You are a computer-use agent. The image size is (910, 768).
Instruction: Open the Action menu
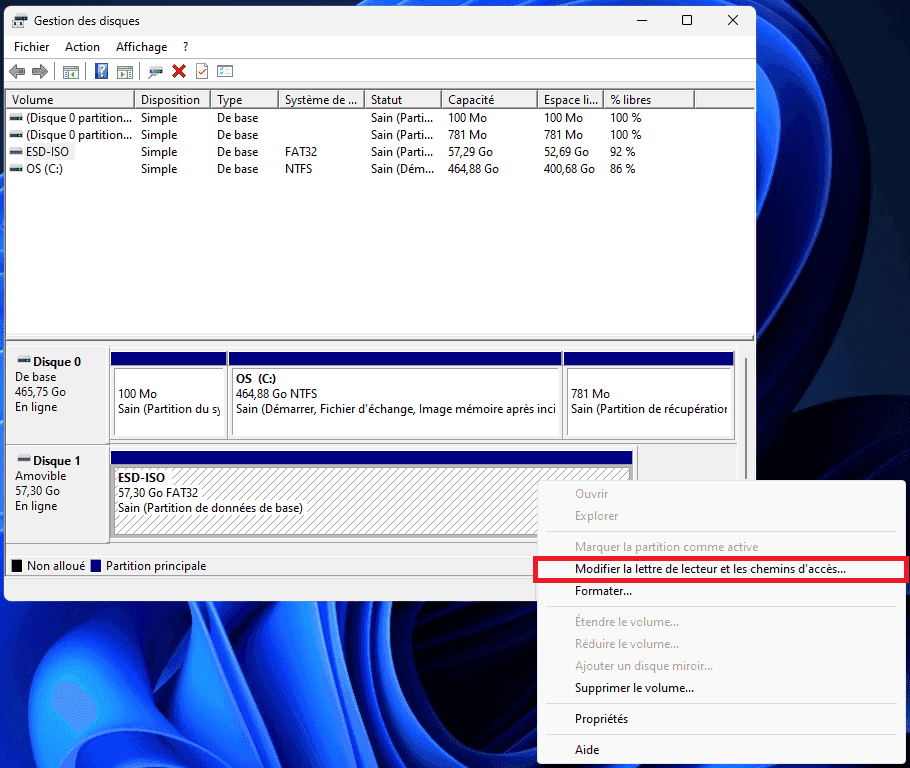point(82,47)
